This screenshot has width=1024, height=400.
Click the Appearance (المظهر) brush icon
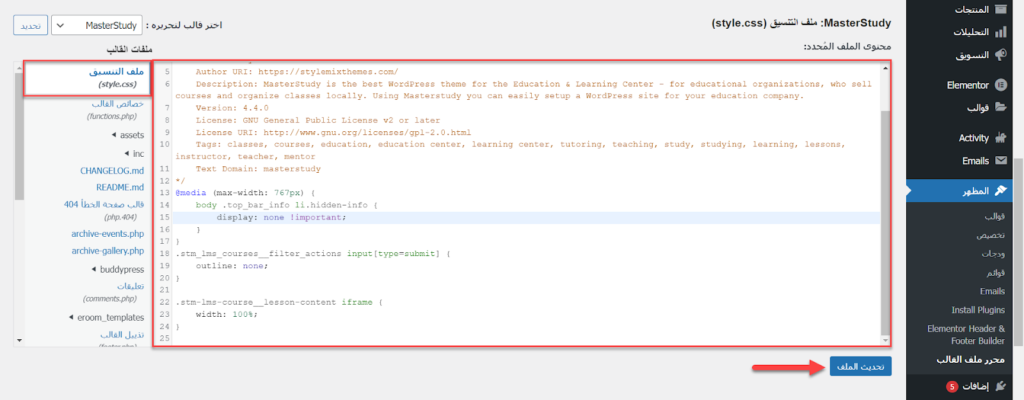(x=1000, y=191)
